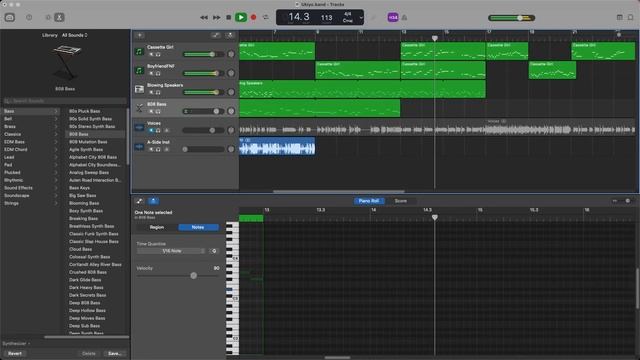Click the pan knob on 808 Bass track

tap(231, 111)
